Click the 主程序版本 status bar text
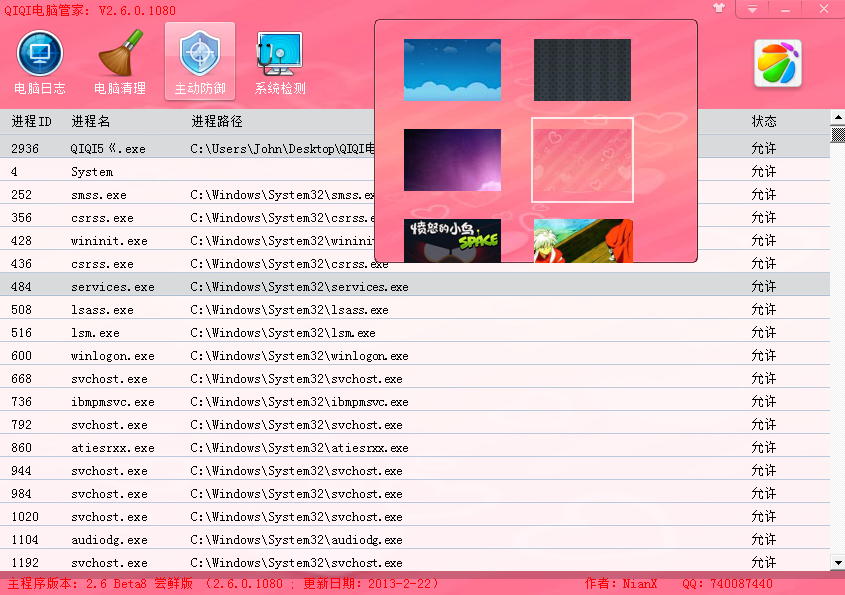Screen dimensions: 845x595 (x=100, y=583)
